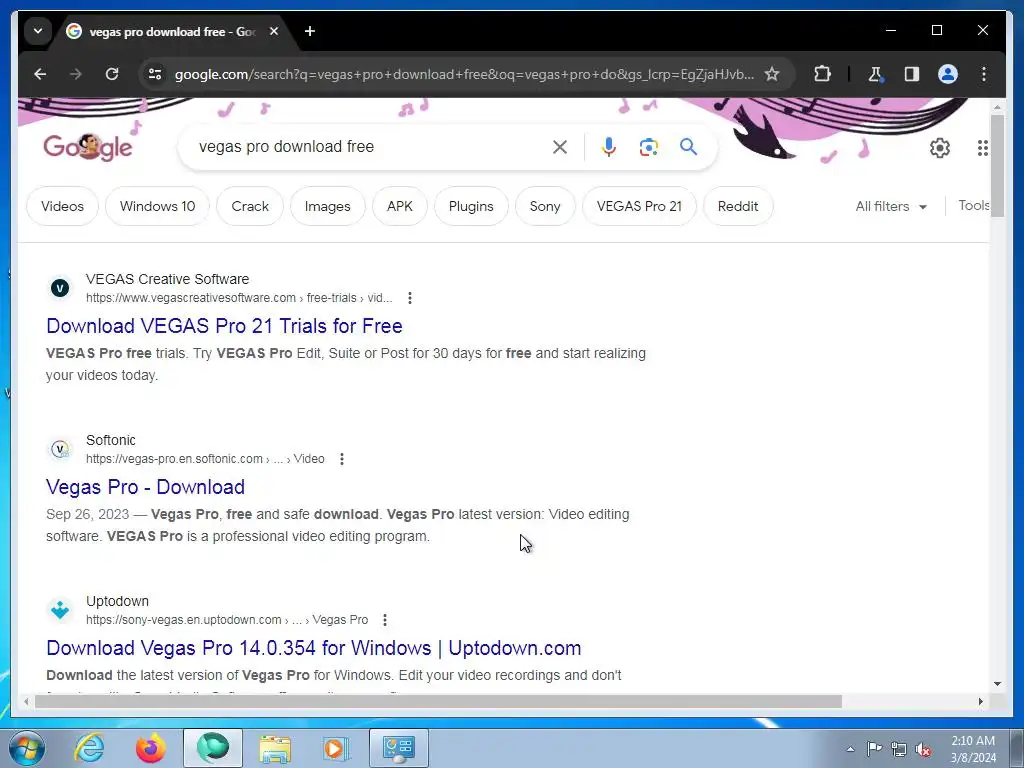
Task: Click the Softonic result favicon
Action: [60, 449]
